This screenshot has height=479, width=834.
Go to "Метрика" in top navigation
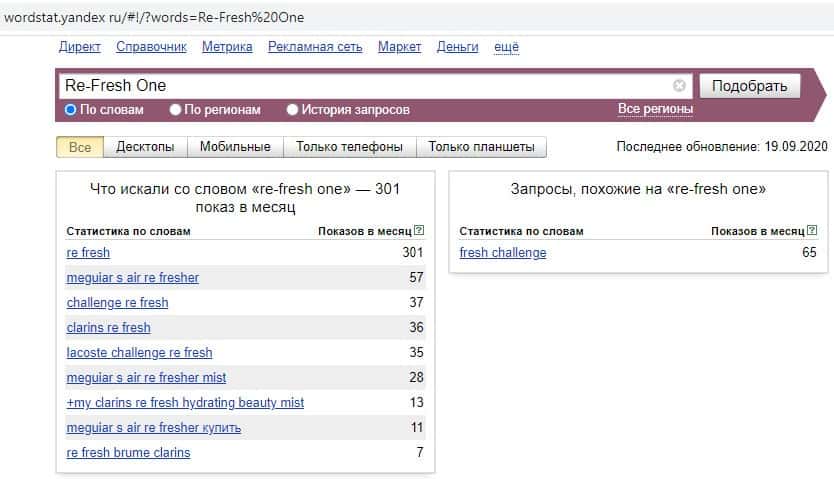pyautogui.click(x=227, y=47)
